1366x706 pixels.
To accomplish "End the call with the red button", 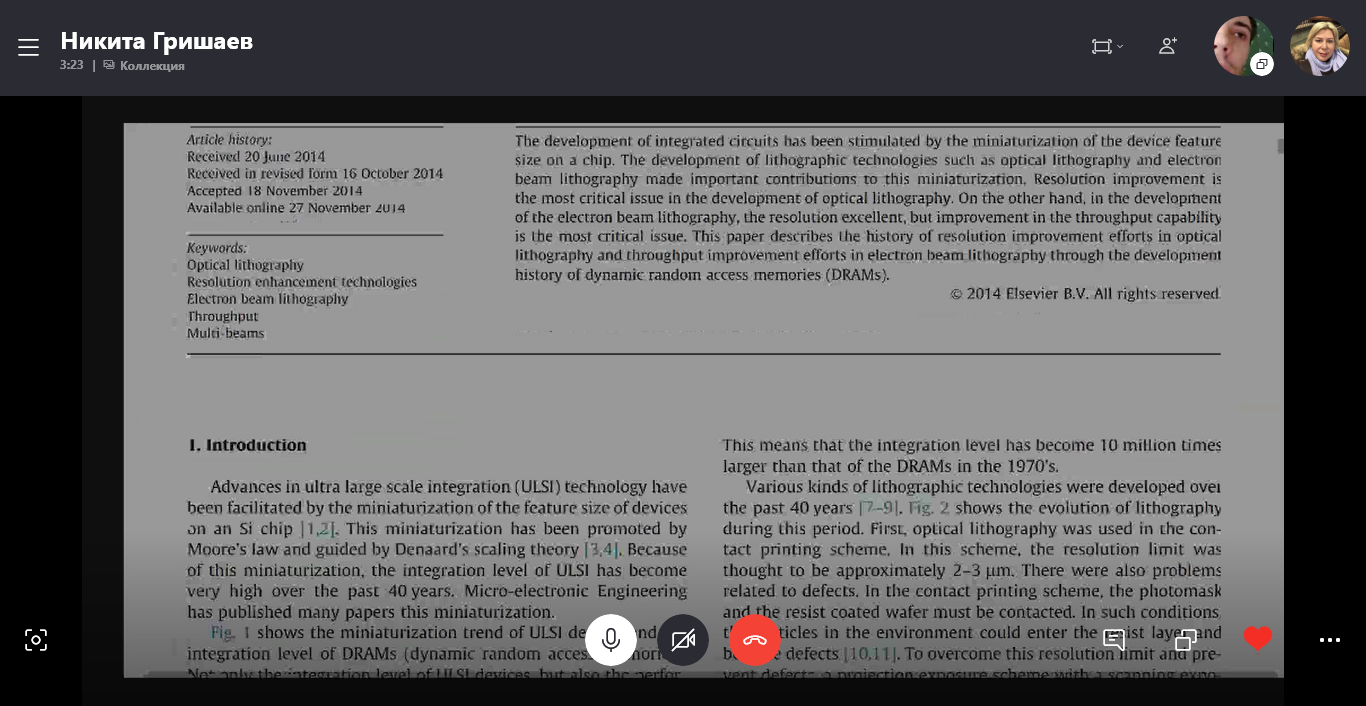I will [x=755, y=640].
